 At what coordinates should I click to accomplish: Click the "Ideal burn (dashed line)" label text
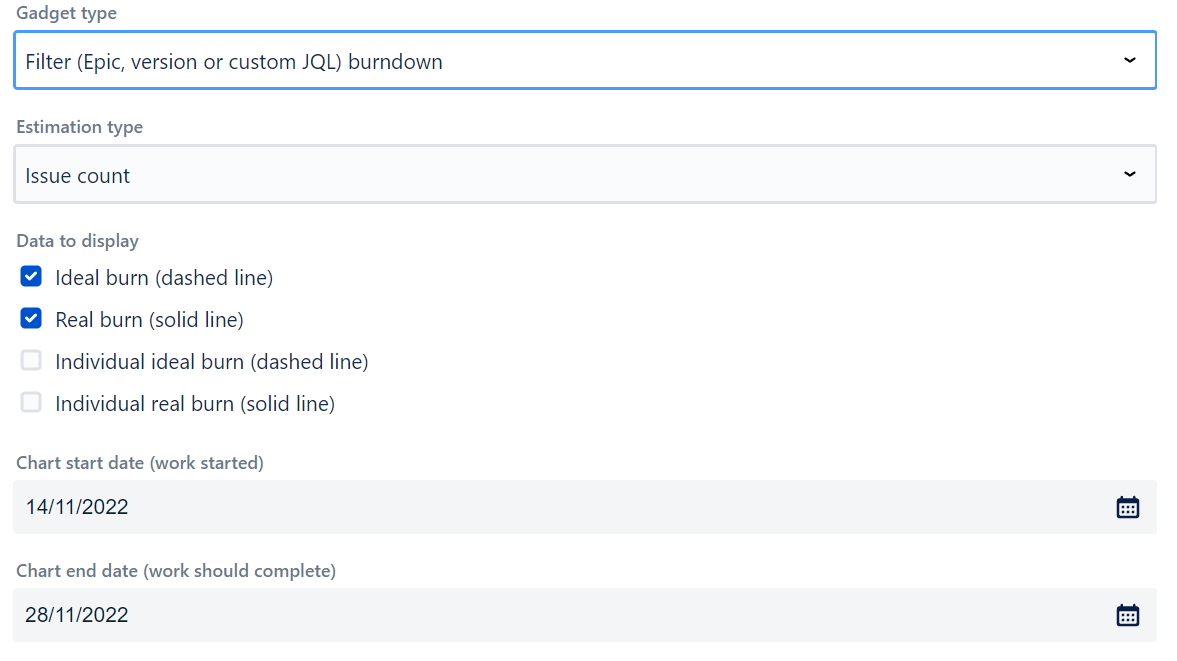[164, 278]
